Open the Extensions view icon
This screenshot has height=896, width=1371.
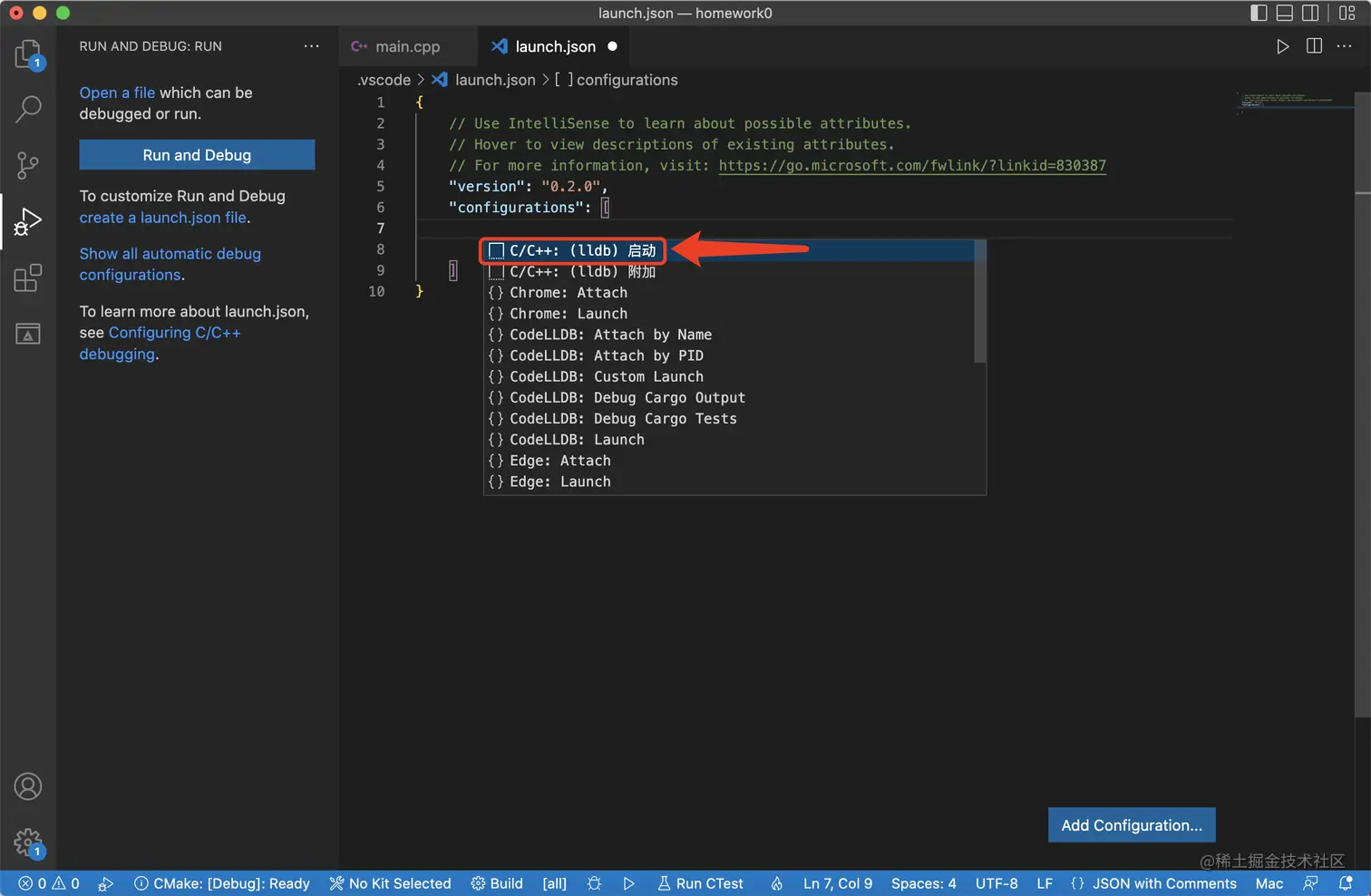pyautogui.click(x=28, y=277)
